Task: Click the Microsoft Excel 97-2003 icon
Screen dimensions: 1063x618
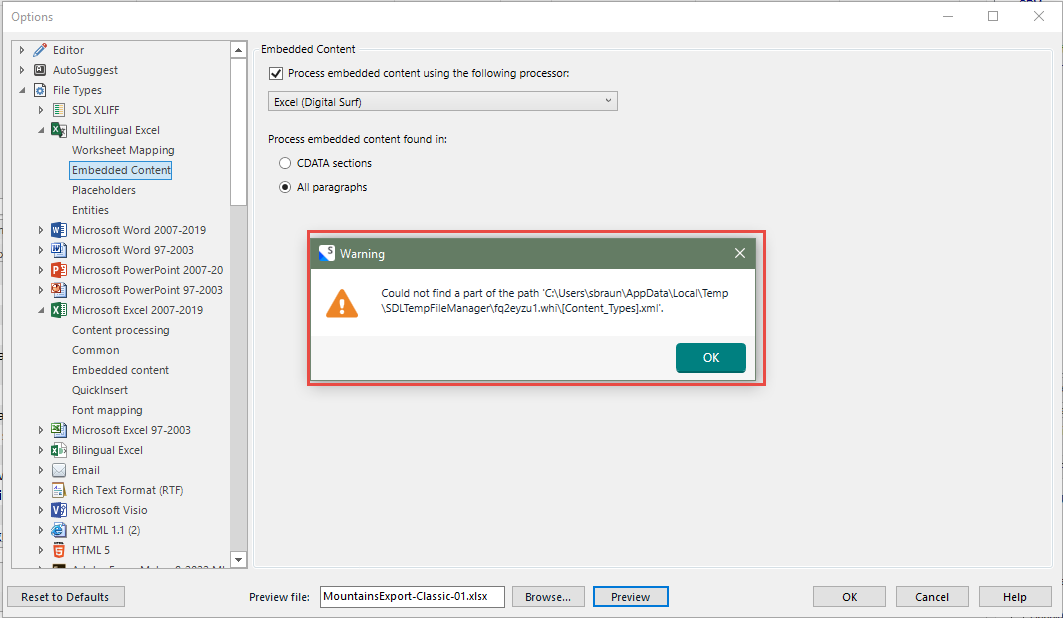Action: pos(59,430)
